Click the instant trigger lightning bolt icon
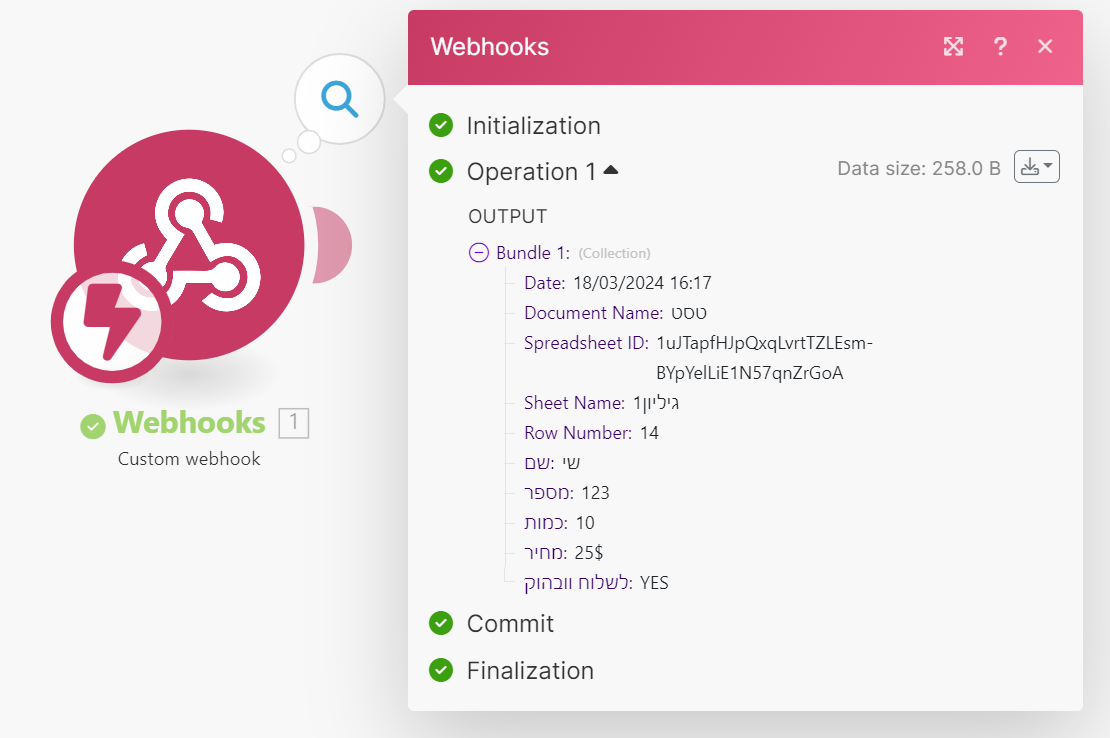Image resolution: width=1110 pixels, height=738 pixels. [111, 322]
